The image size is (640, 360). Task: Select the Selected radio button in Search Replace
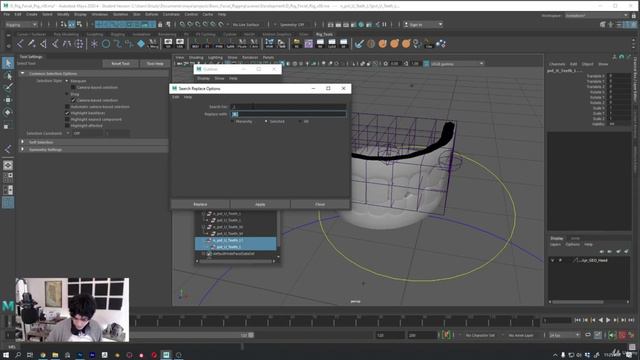[266, 121]
